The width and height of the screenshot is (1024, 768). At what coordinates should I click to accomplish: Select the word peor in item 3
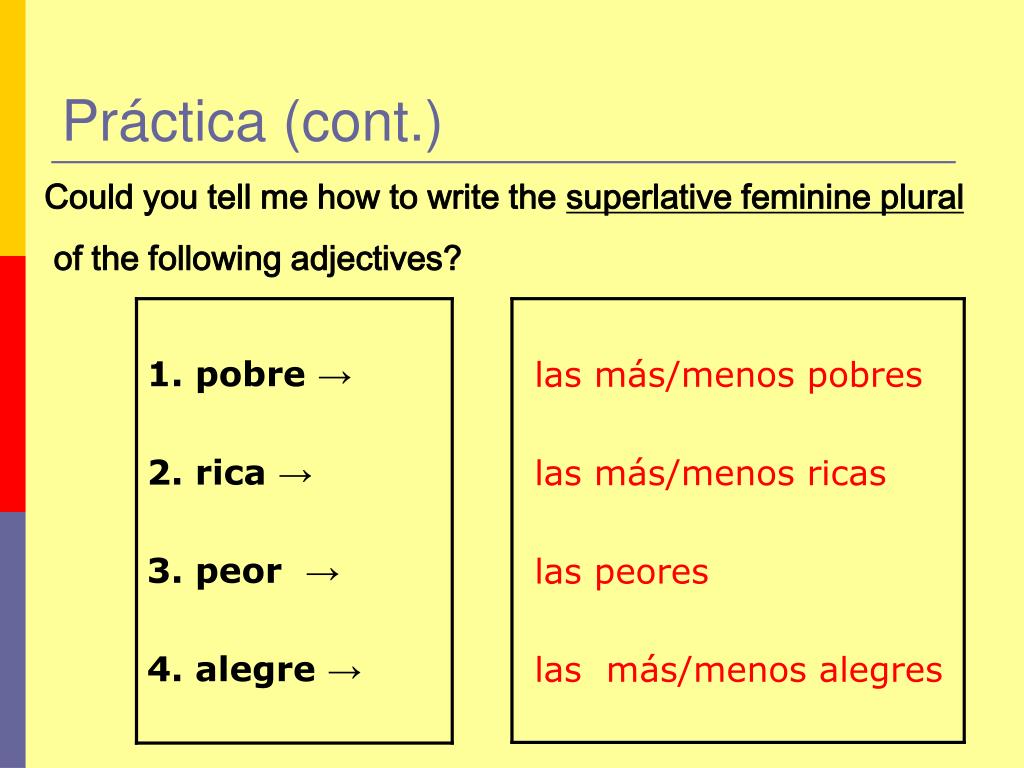click(239, 573)
